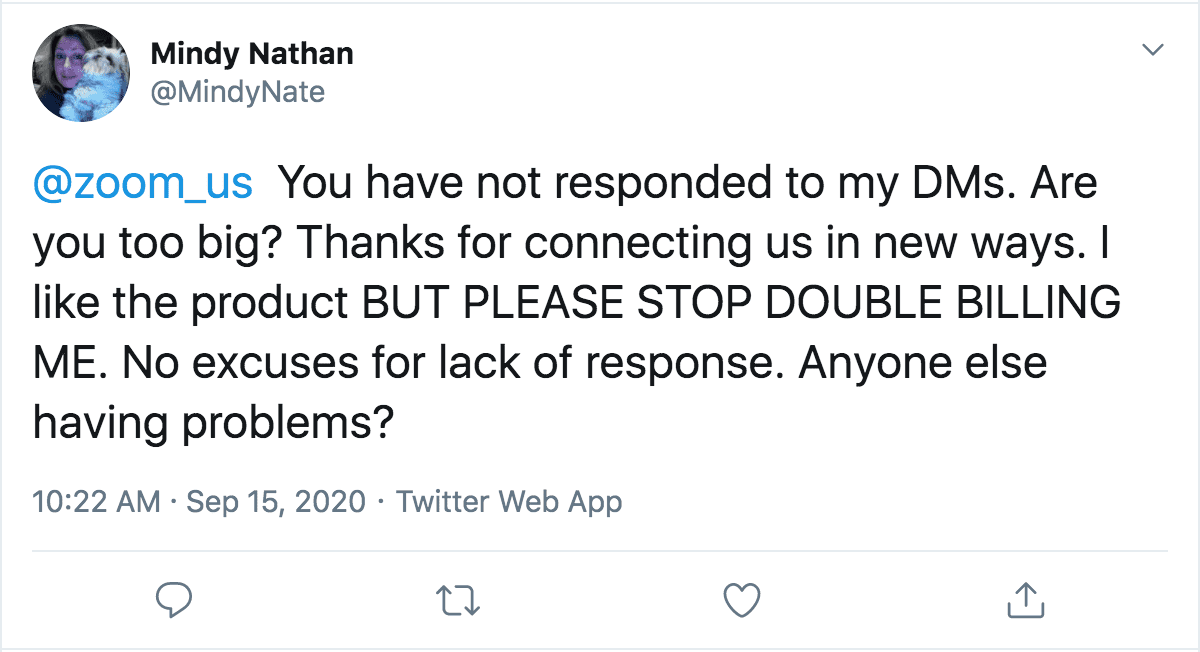Click the Mindy Nathan display name
This screenshot has height=652, width=1200.
(x=251, y=53)
